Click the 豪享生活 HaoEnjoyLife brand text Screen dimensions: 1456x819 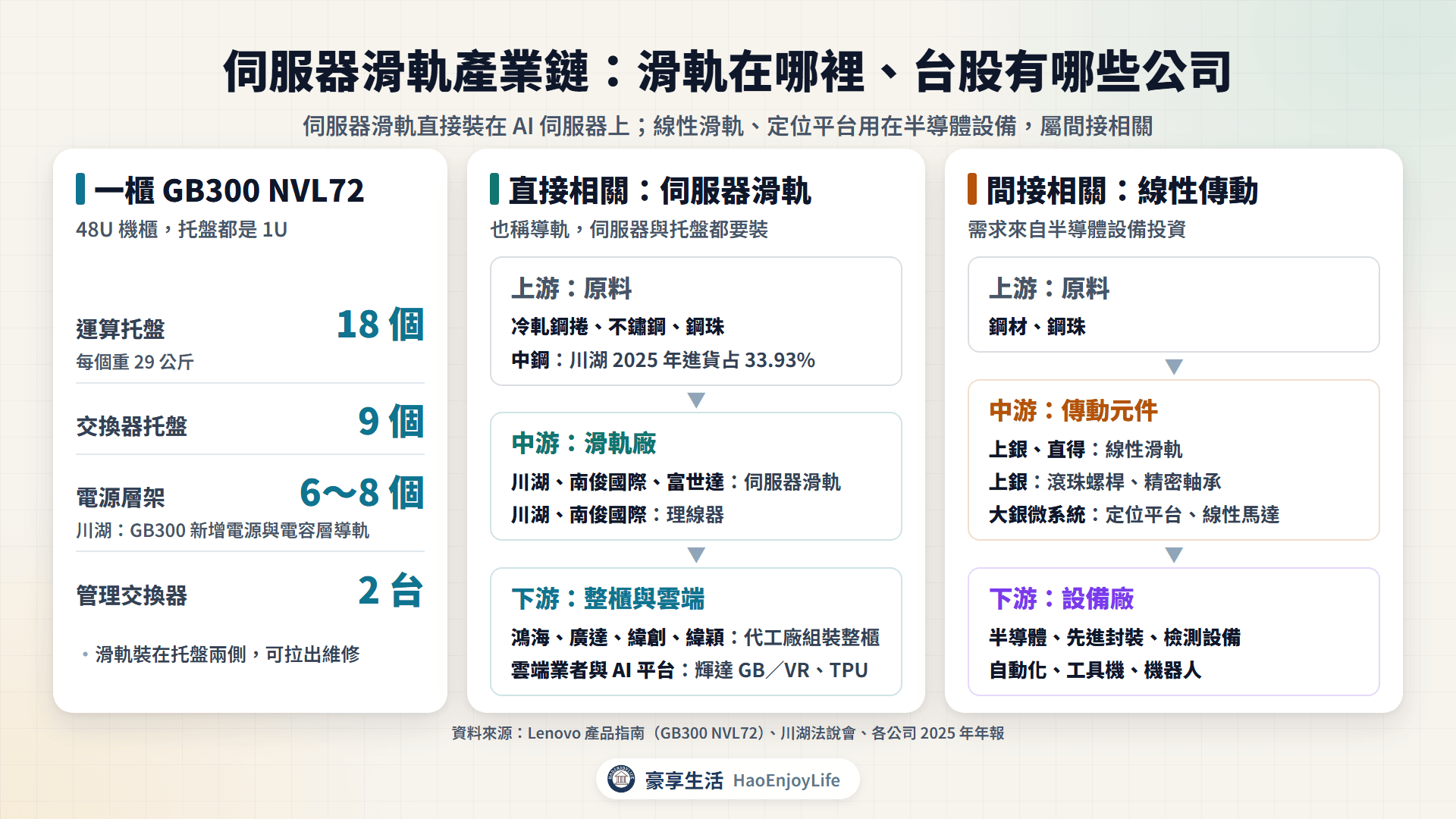coord(742,780)
